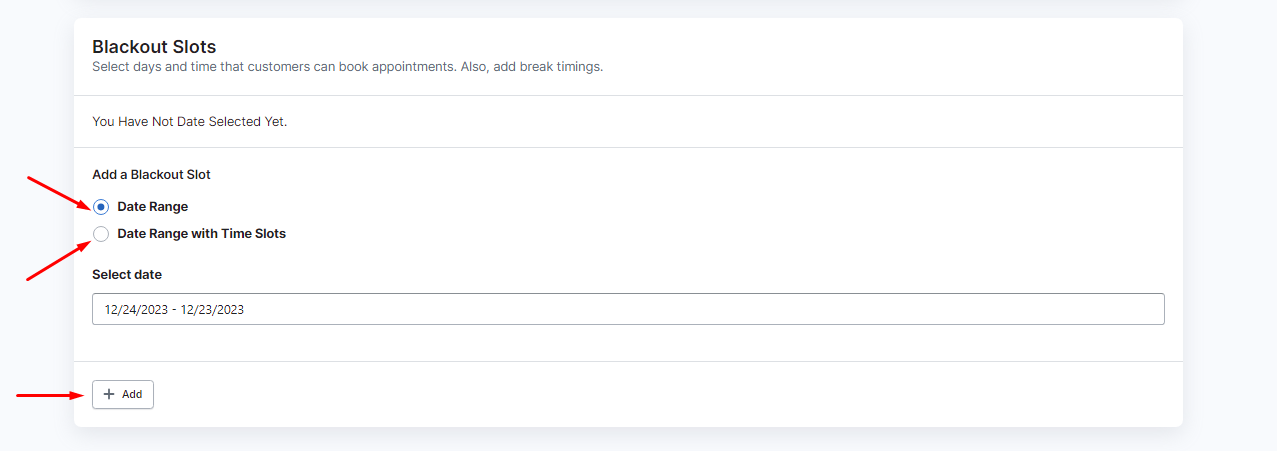
Task: Click the "Date Range" label text
Action: [x=153, y=207]
